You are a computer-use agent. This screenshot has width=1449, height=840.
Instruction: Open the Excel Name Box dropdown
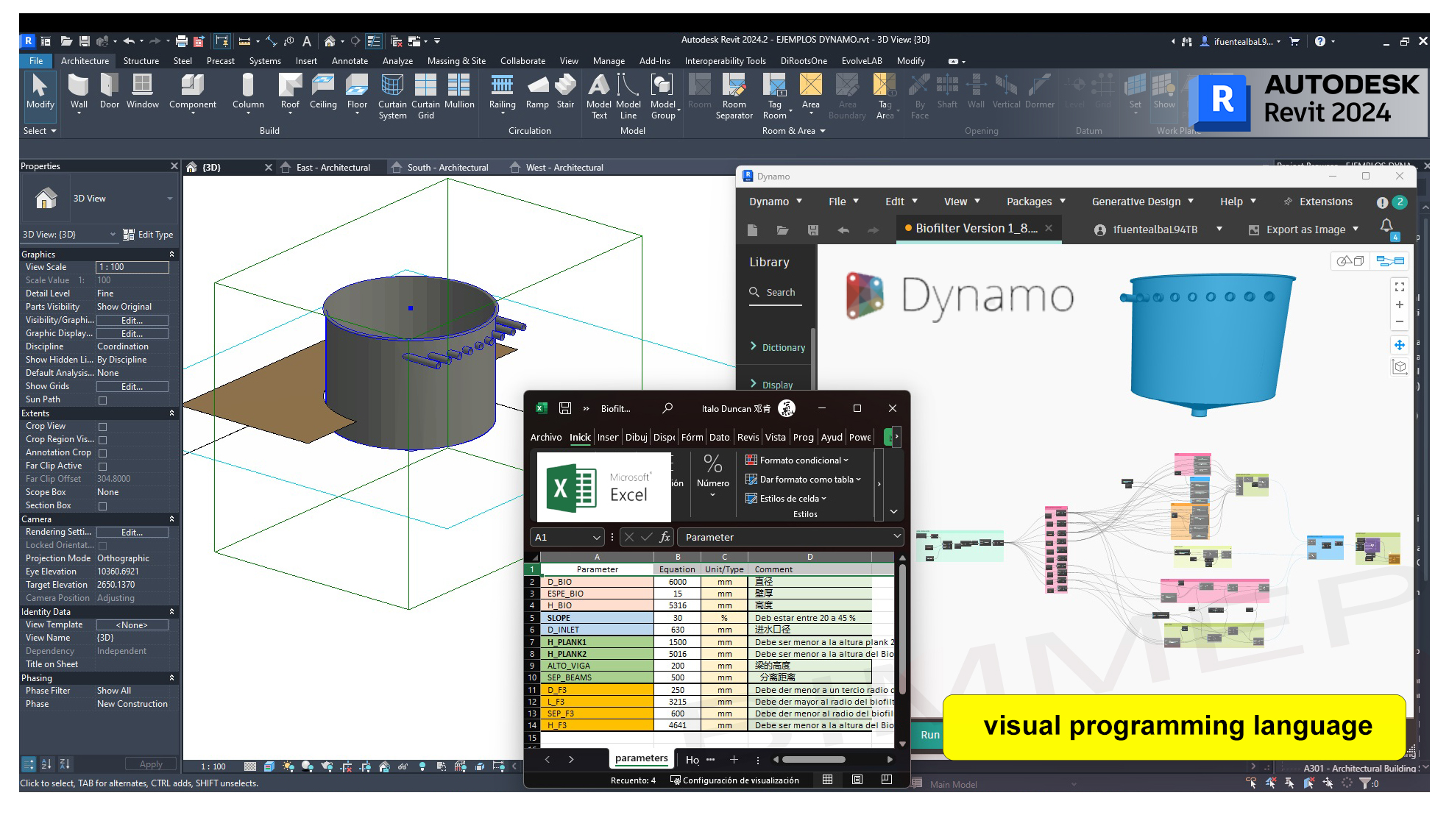pos(596,538)
